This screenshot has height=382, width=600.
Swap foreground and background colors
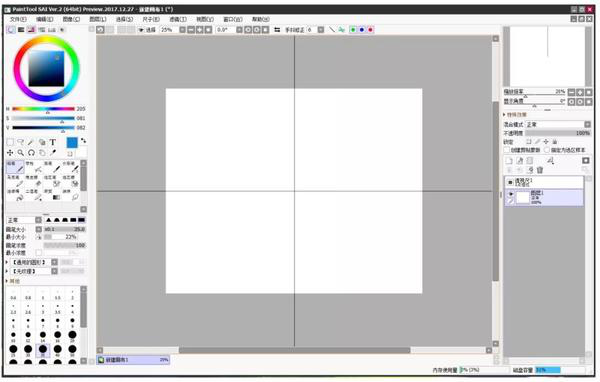(x=83, y=141)
